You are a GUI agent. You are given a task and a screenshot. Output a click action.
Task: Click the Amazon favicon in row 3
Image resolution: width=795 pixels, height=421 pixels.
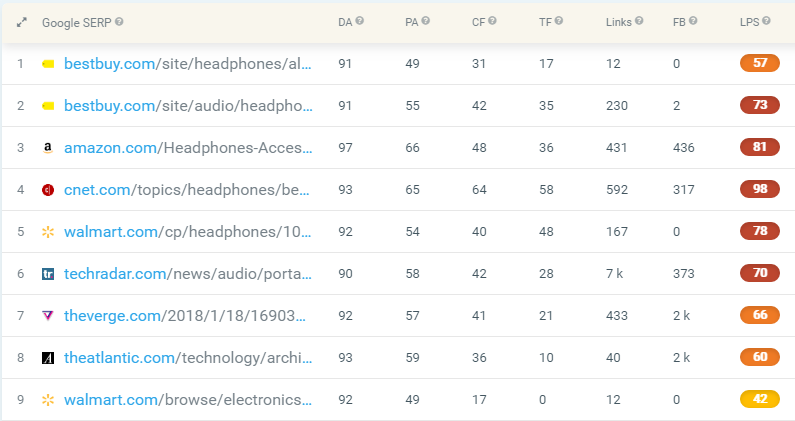tap(48, 148)
